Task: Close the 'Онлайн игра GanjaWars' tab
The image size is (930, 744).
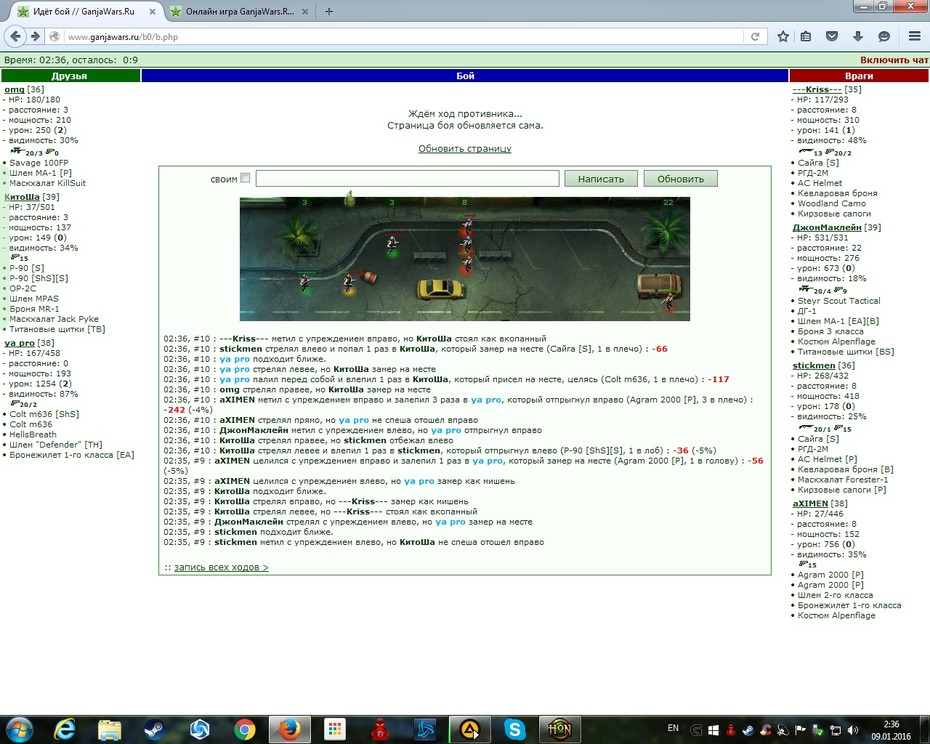Action: click(305, 11)
